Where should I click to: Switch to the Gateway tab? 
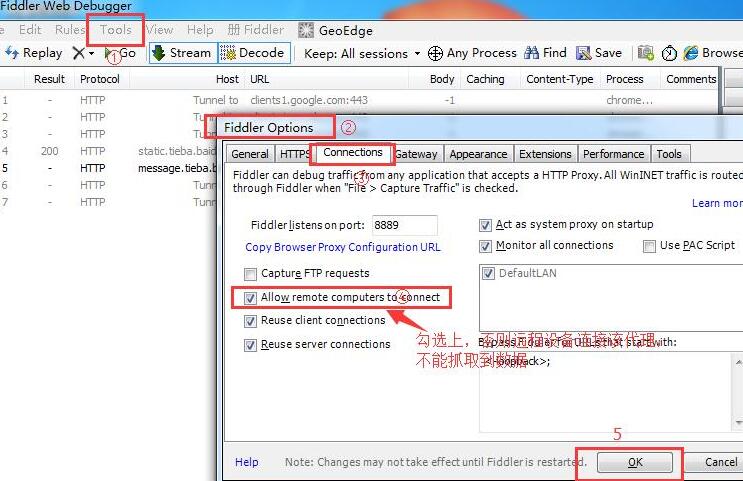[x=417, y=154]
